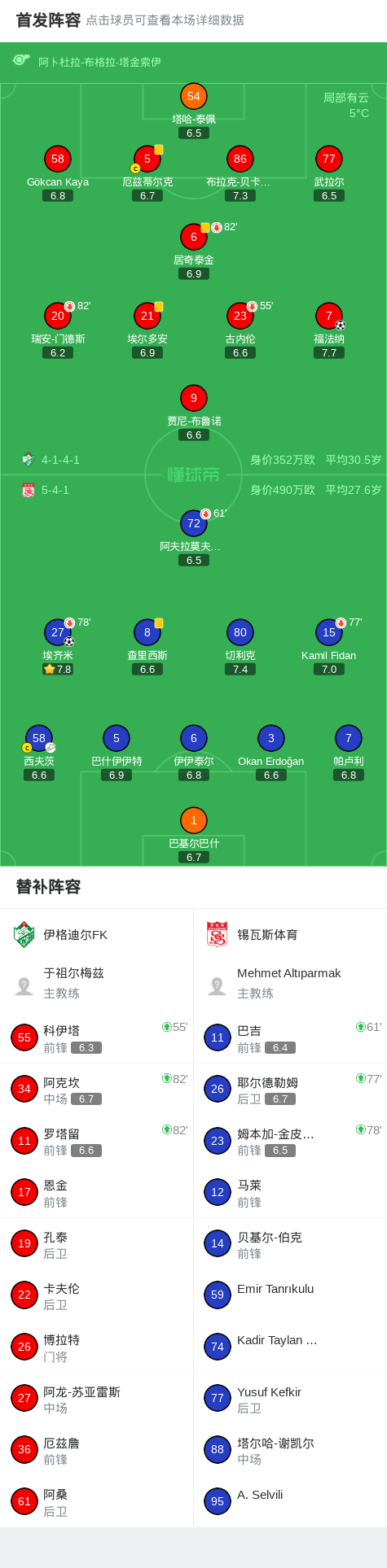The width and height of the screenshot is (387, 1568).
Task: Tap substitute 88 塔尔哈-谢凯尔
Action: point(290,1450)
